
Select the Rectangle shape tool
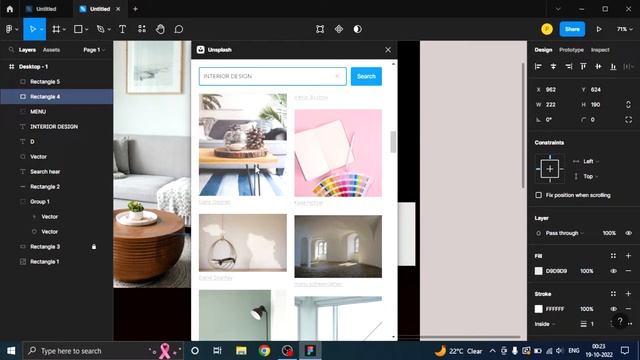click(78, 29)
